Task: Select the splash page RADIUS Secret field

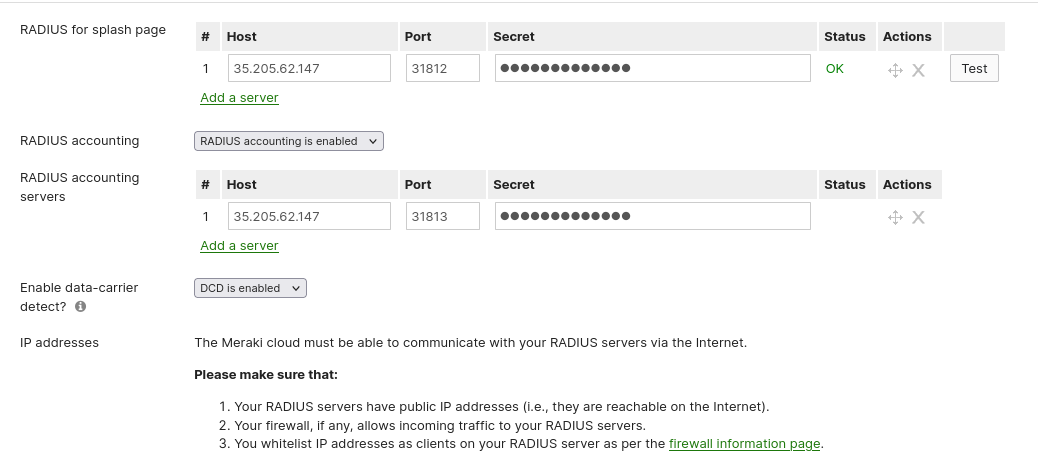Action: [x=652, y=69]
